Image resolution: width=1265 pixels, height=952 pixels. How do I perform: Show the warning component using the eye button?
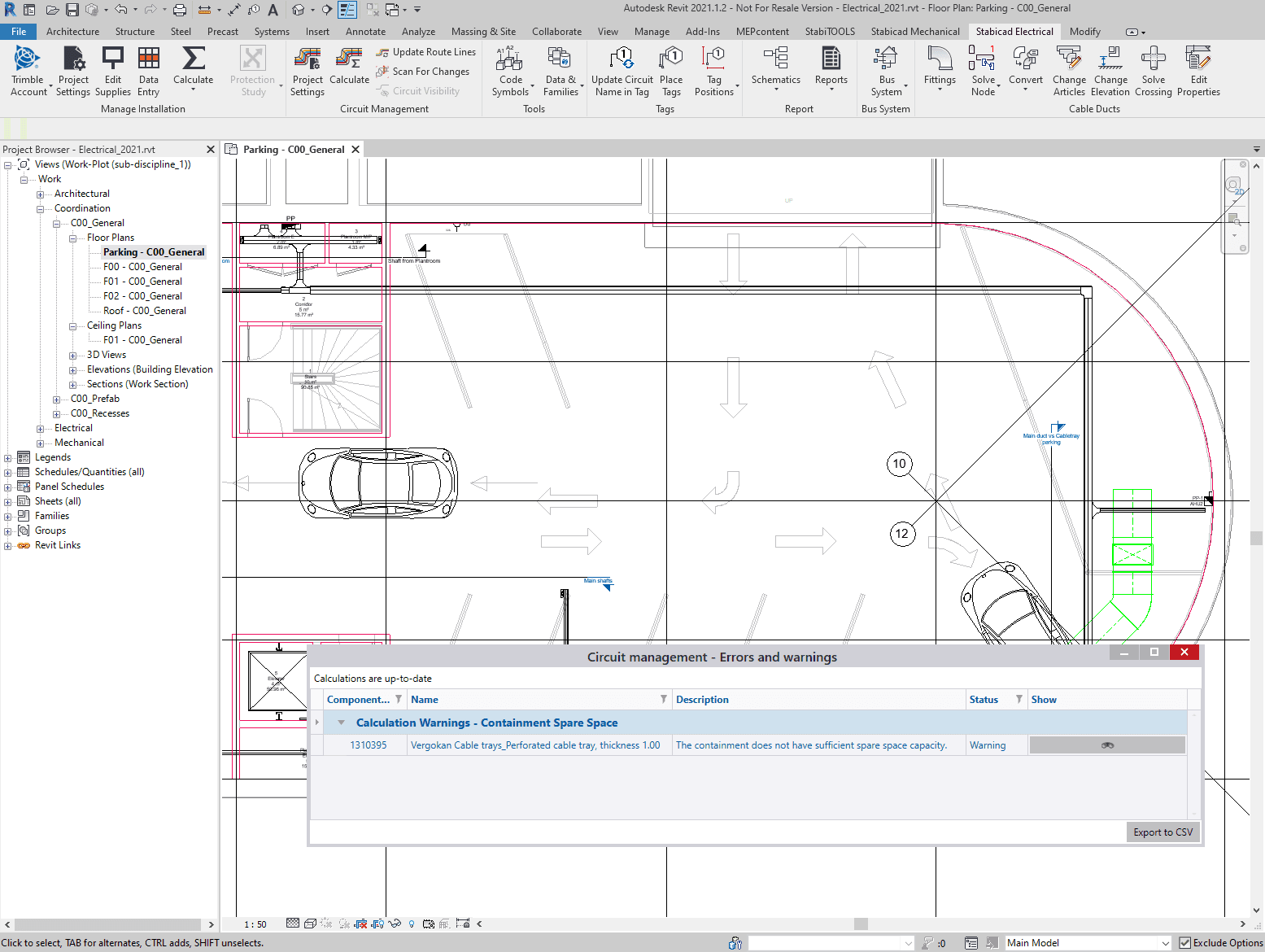coord(1107,745)
